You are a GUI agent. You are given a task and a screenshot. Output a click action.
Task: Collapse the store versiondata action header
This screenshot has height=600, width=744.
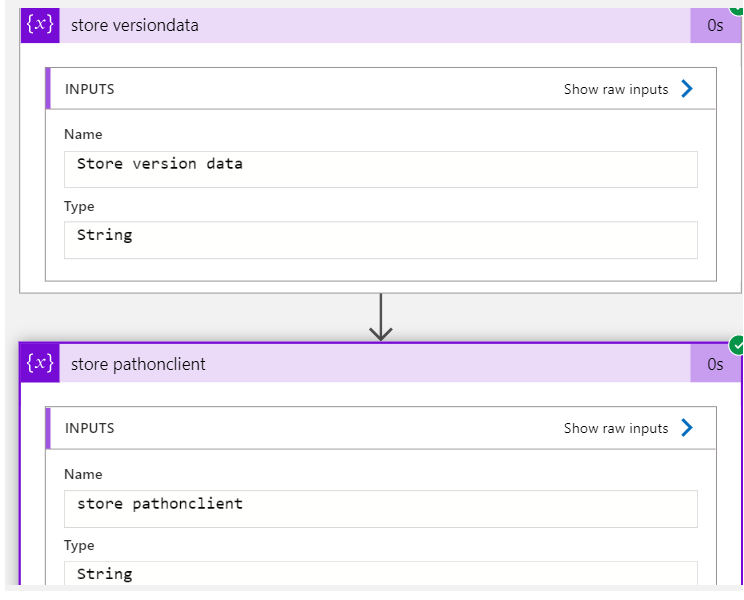[375, 25]
